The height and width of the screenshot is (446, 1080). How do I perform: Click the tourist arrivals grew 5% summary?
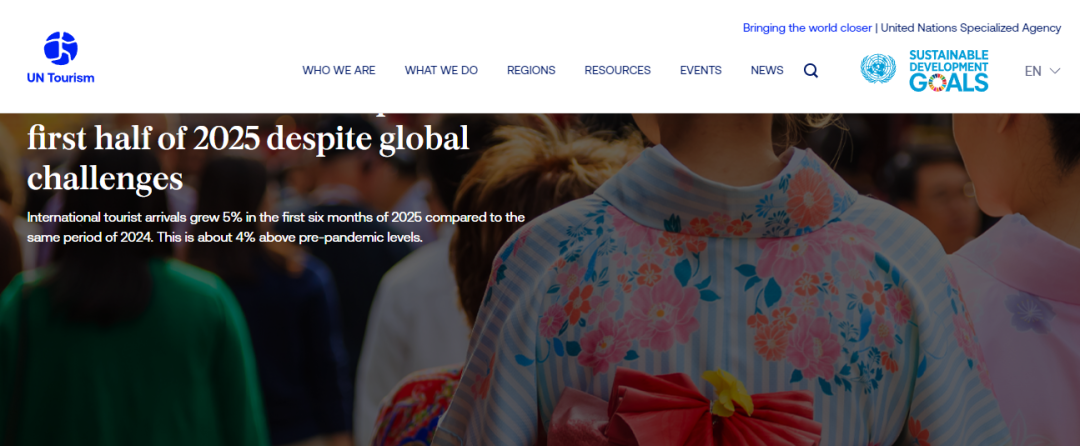[276, 227]
